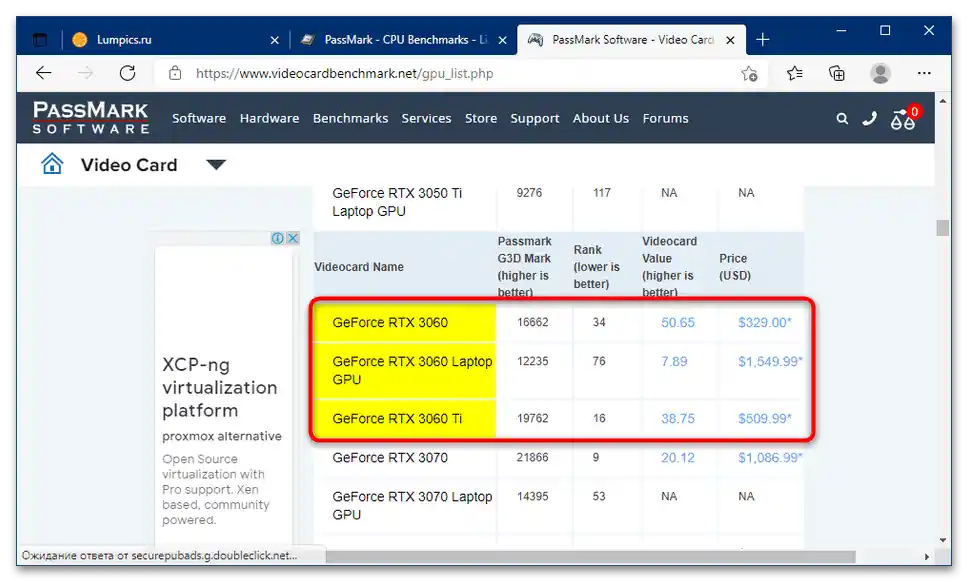Expand the Video Card dropdown arrow
Viewport: 968px width, 582px height.
coord(216,165)
